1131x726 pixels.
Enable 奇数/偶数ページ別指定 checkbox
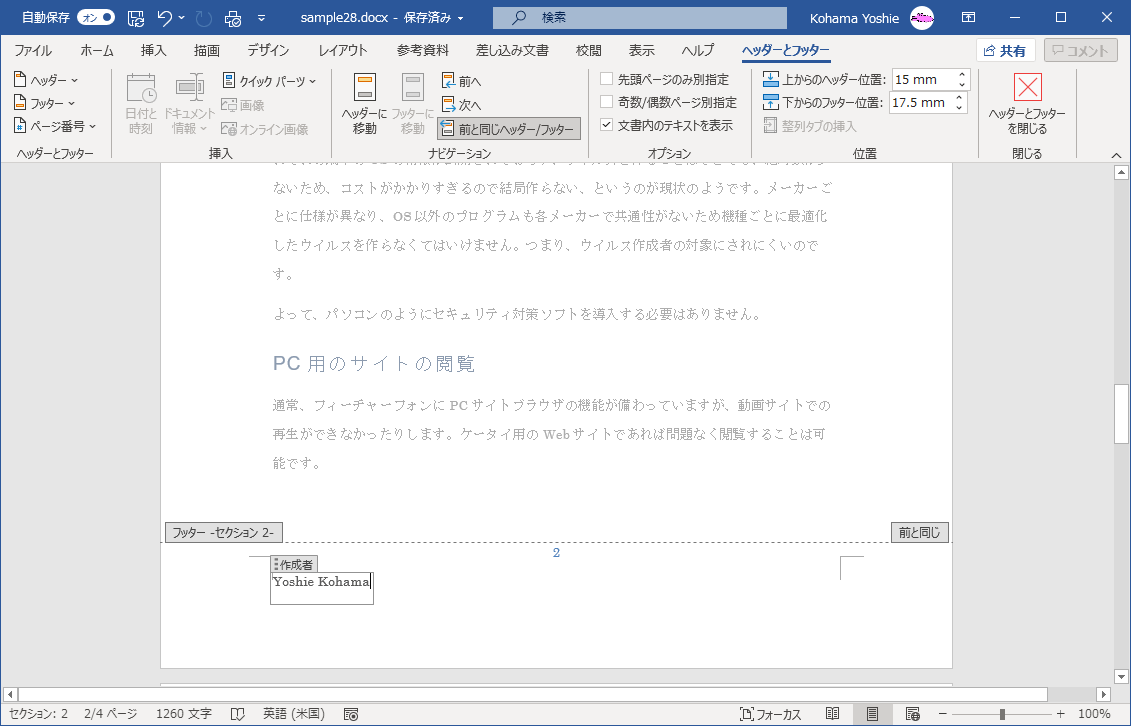(607, 102)
